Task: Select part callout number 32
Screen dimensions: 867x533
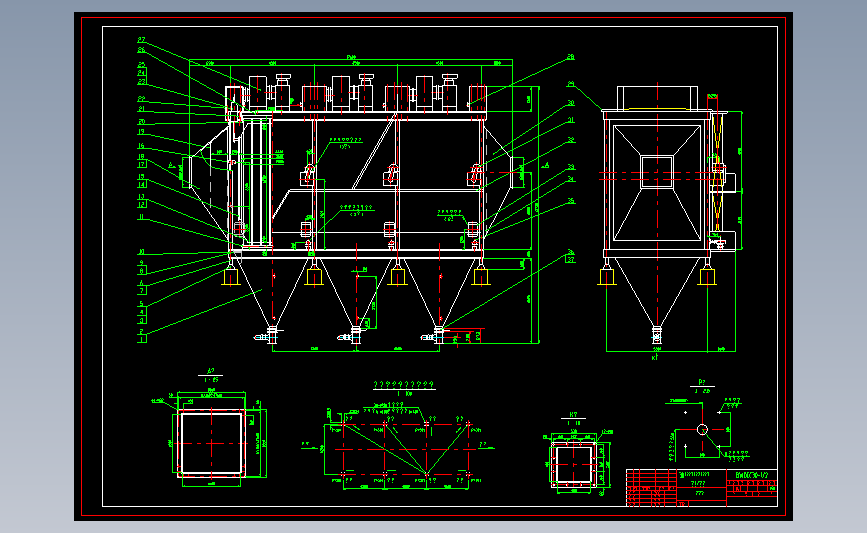Action: point(571,140)
